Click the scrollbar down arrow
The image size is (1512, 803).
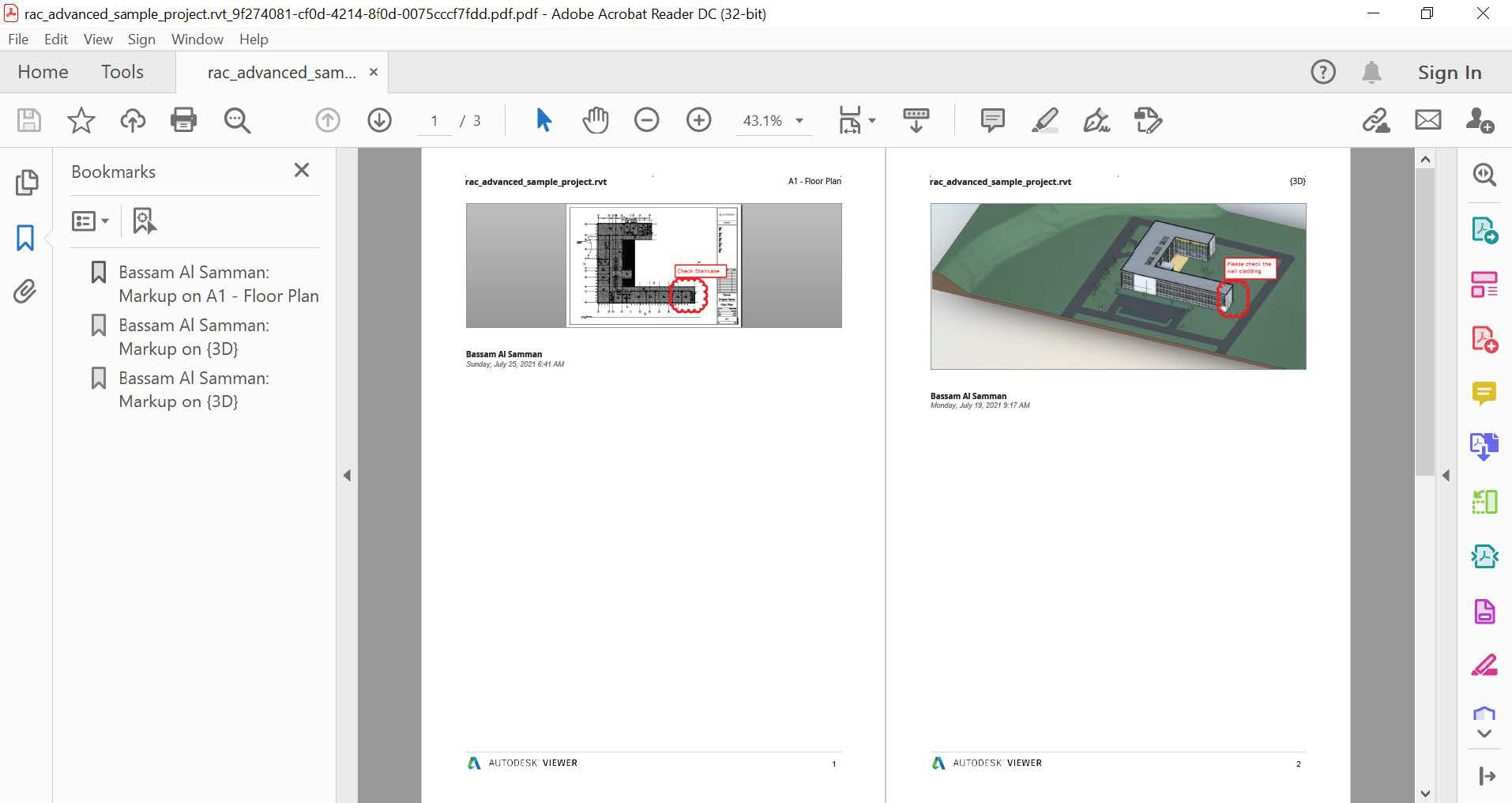coord(1425,794)
